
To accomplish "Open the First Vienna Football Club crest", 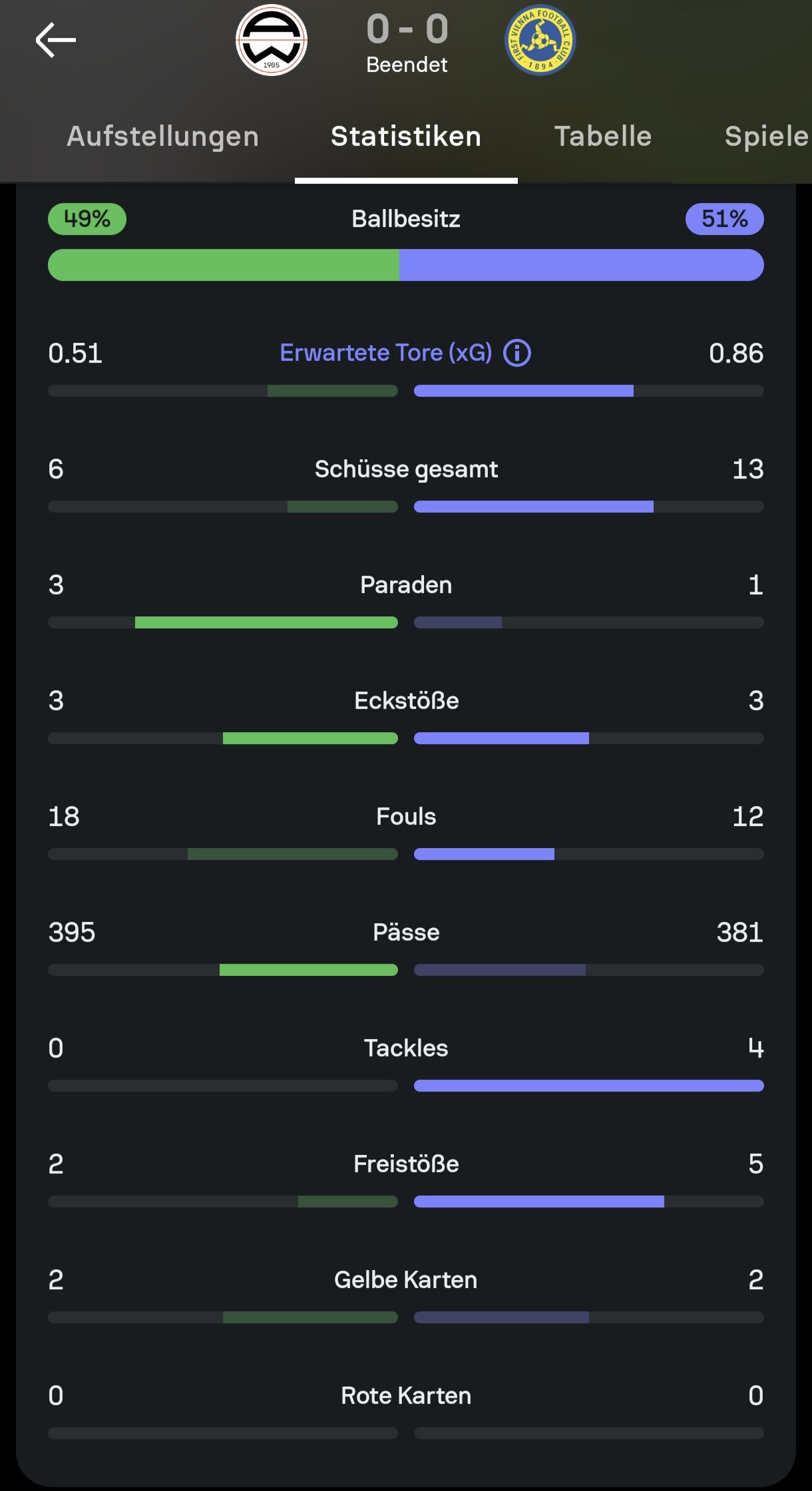I will tap(540, 40).
